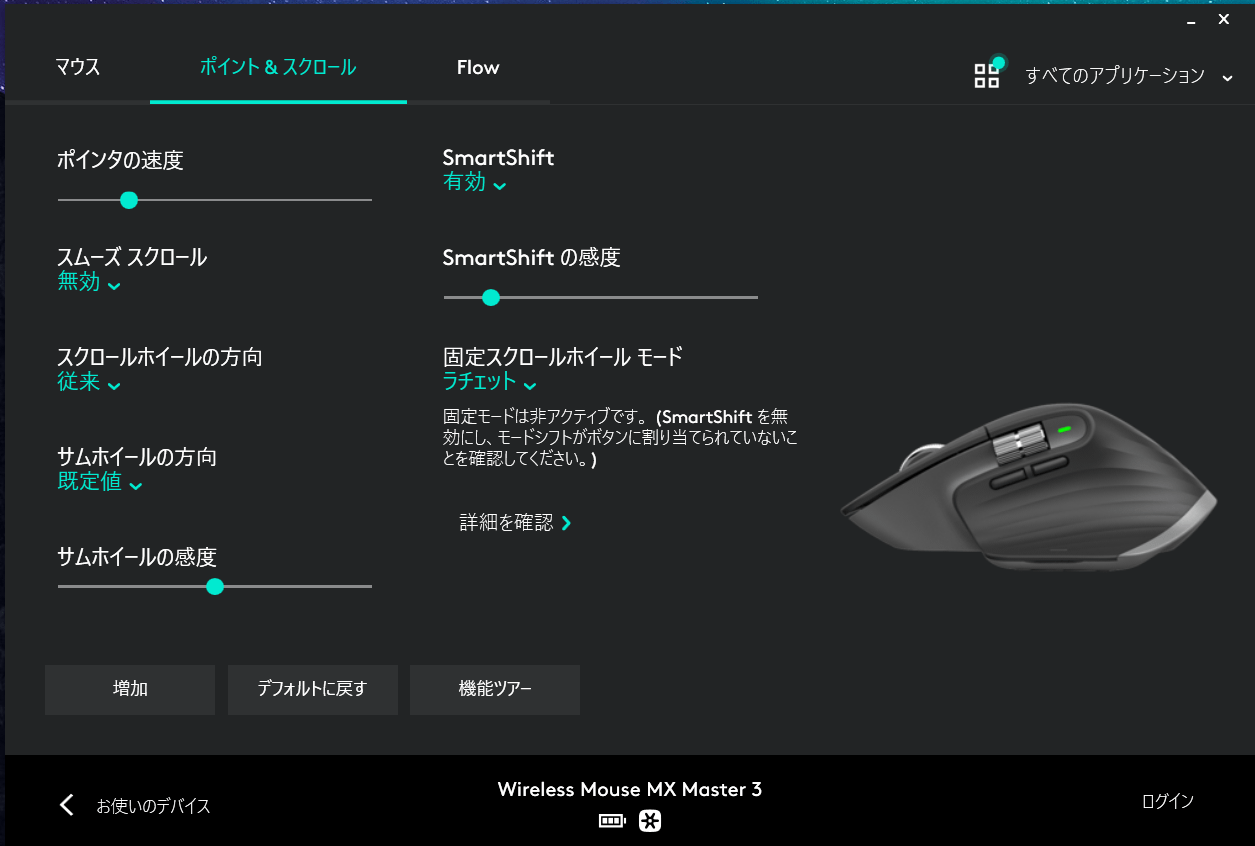Click the ポインタの速度 slider handle
This screenshot has width=1255, height=846.
[x=128, y=200]
